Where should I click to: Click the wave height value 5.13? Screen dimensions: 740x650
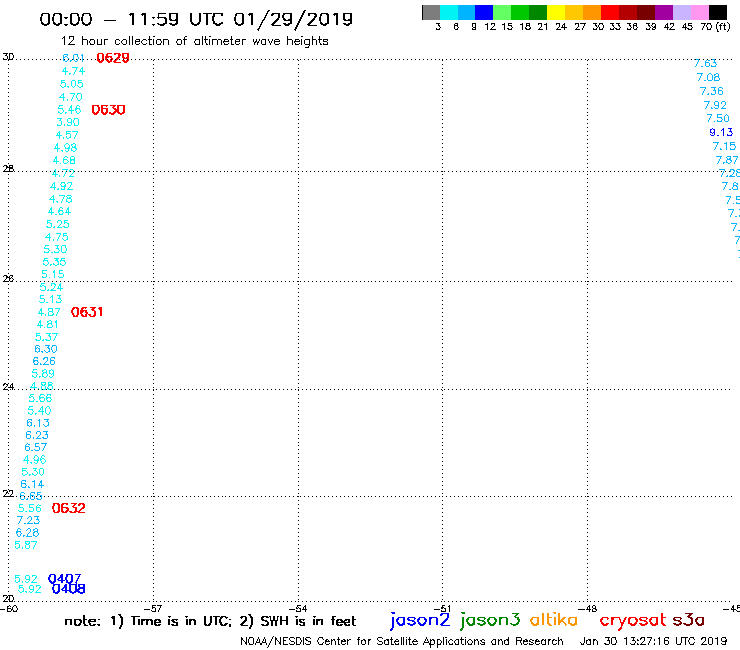(x=50, y=299)
